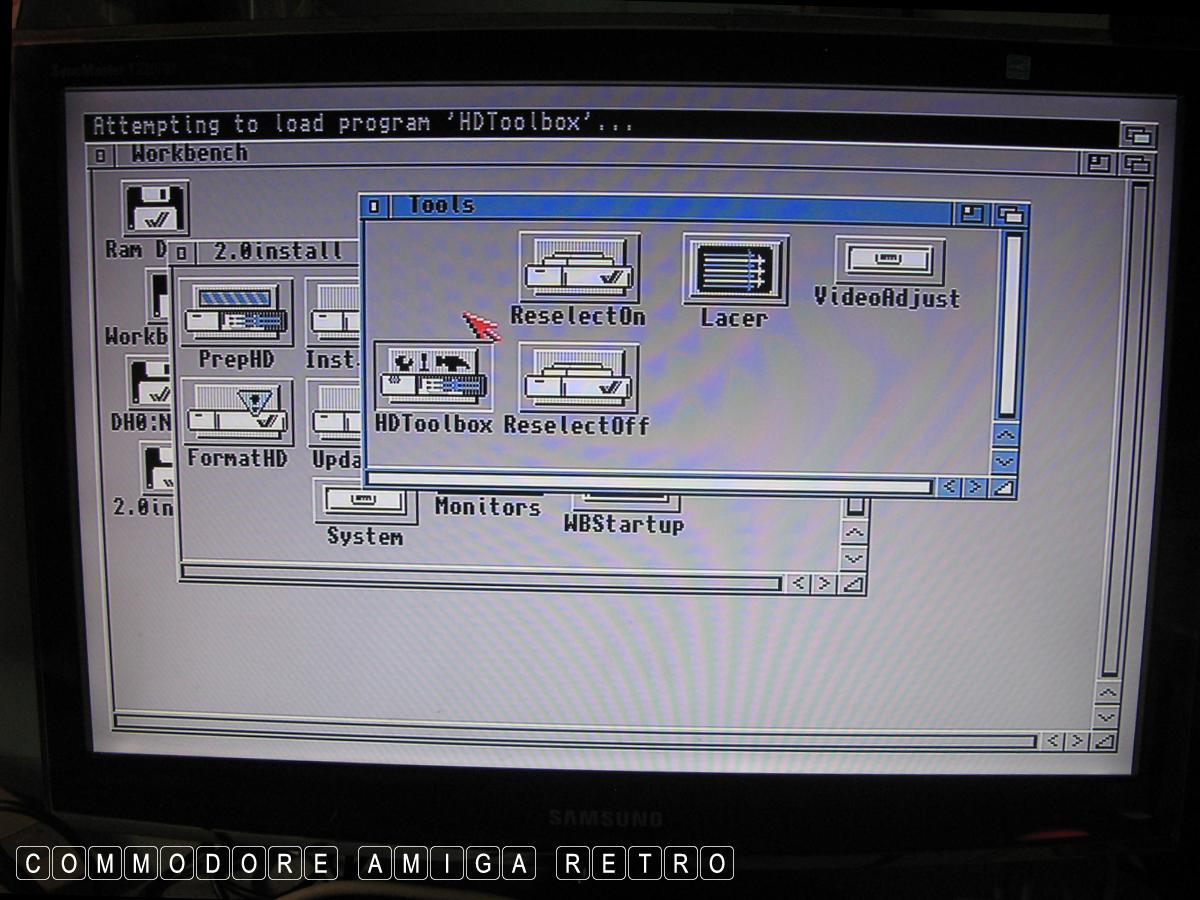
Task: Launch the Lacer tool icon
Action: point(735,270)
